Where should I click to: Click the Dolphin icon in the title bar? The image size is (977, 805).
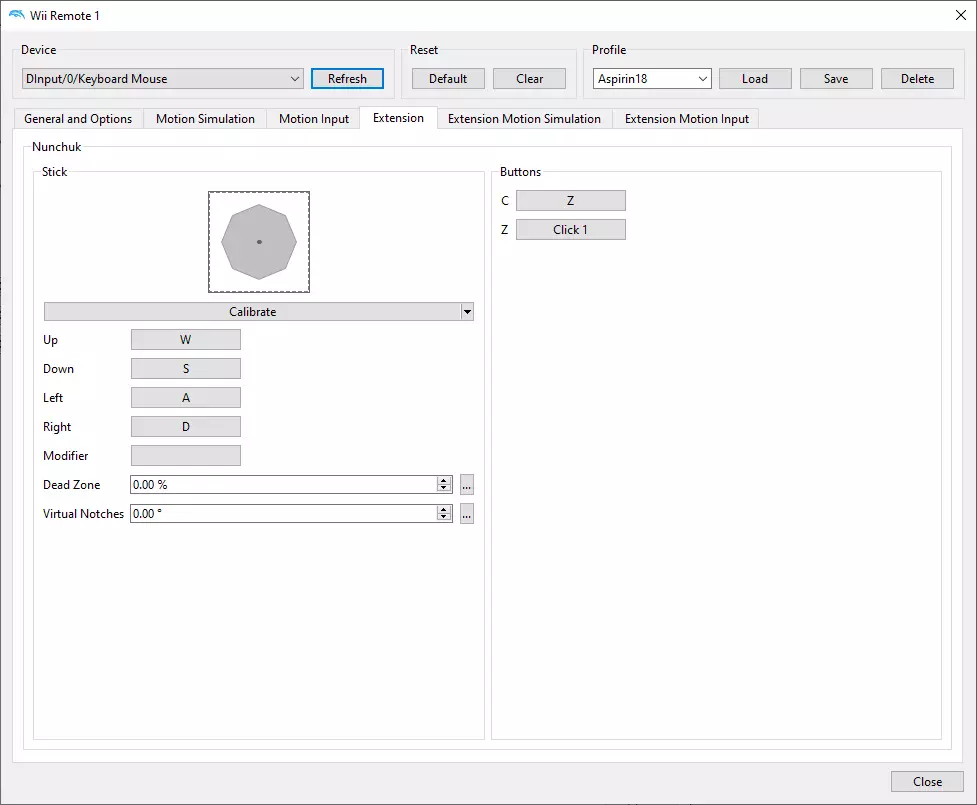pyautogui.click(x=16, y=15)
